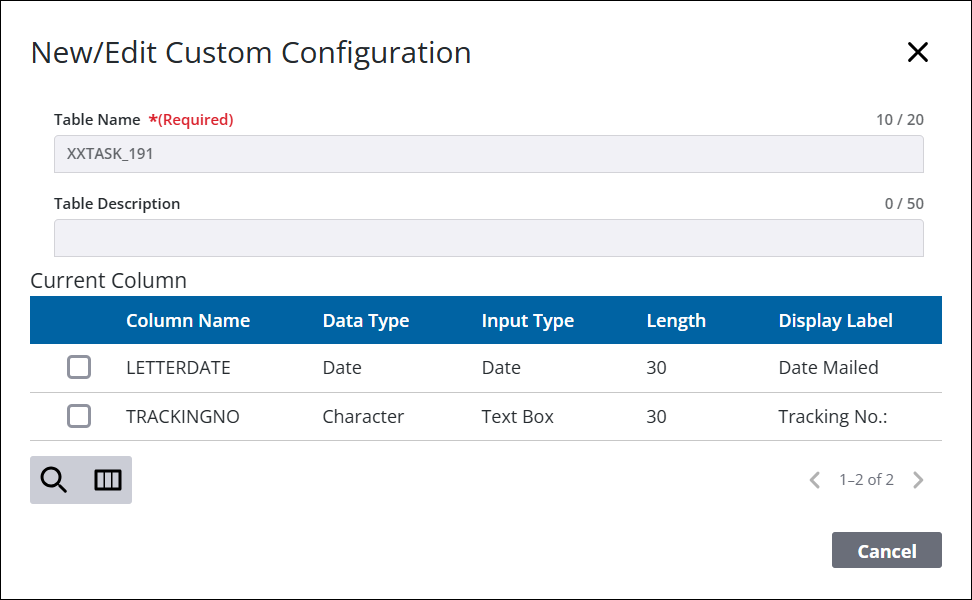Viewport: 972px width, 600px height.
Task: Select the column visibility grid icon
Action: [x=105, y=480]
